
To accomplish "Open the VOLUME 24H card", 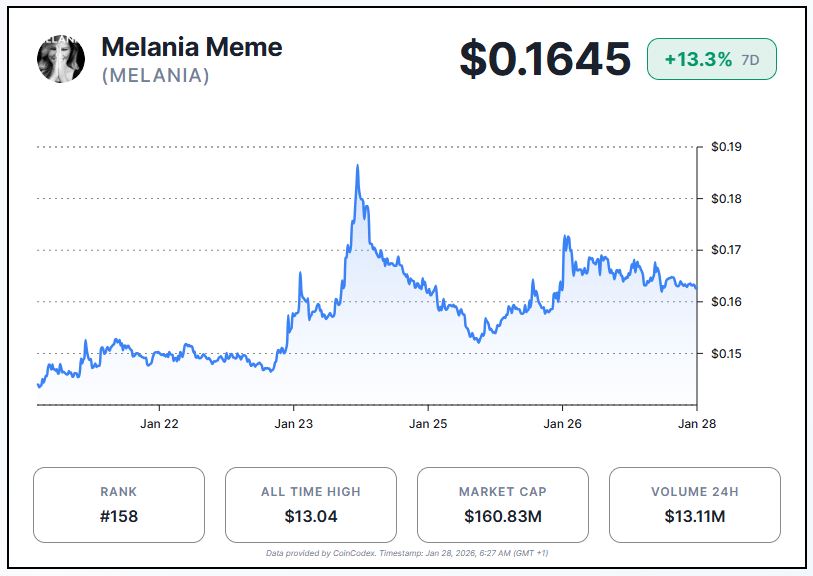I will pyautogui.click(x=694, y=505).
